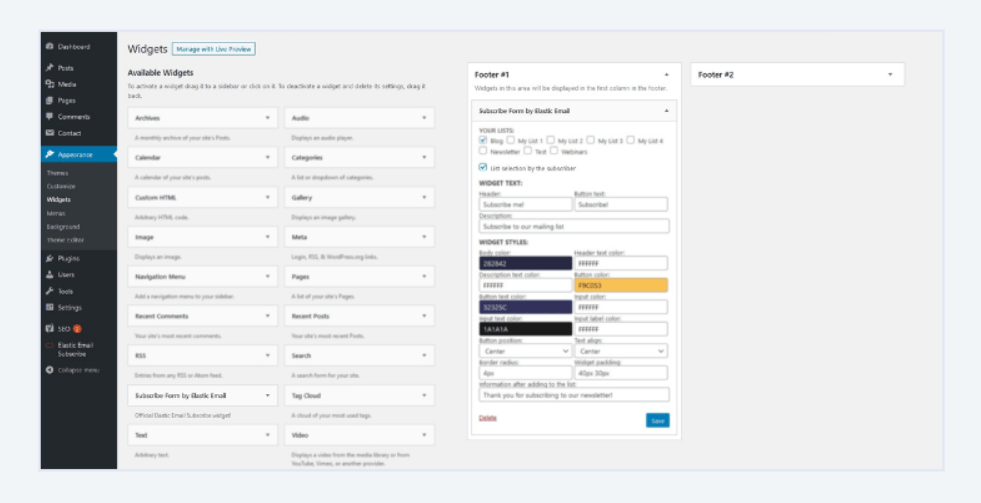Open Menus submenu item

56,213
